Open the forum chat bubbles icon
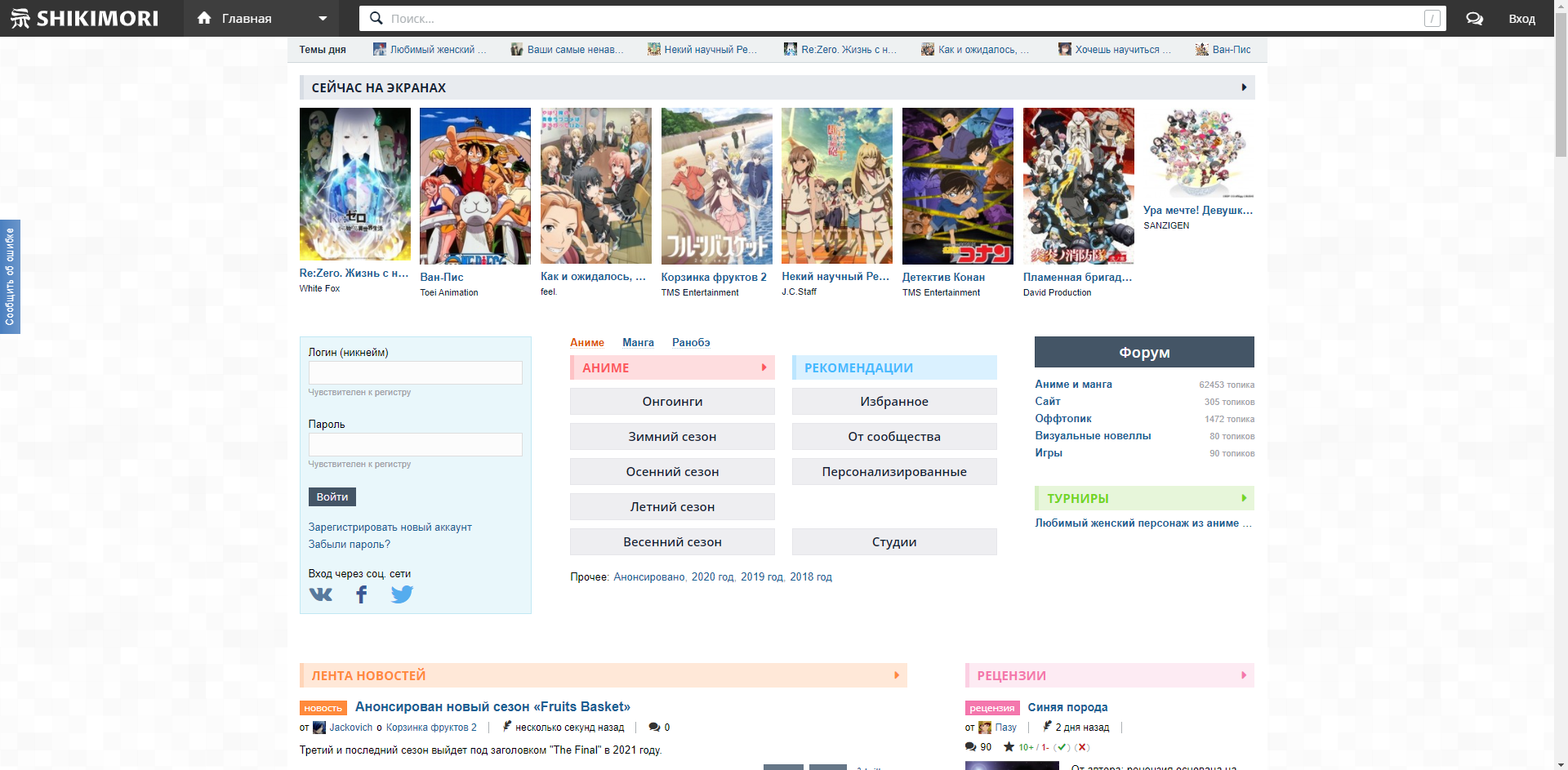This screenshot has height=770, width=1568. coord(1474,18)
